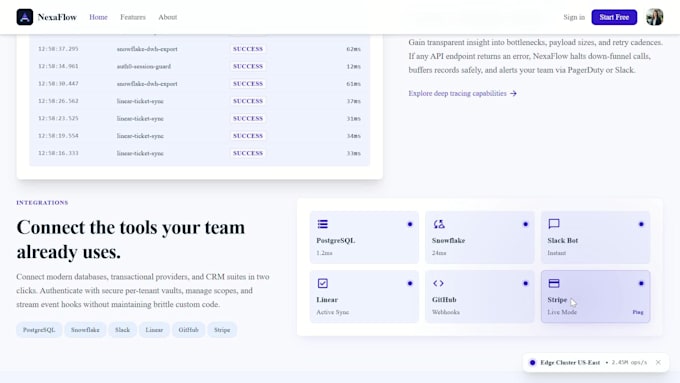Select the Stripe tag pill
The image size is (680, 383).
point(222,330)
